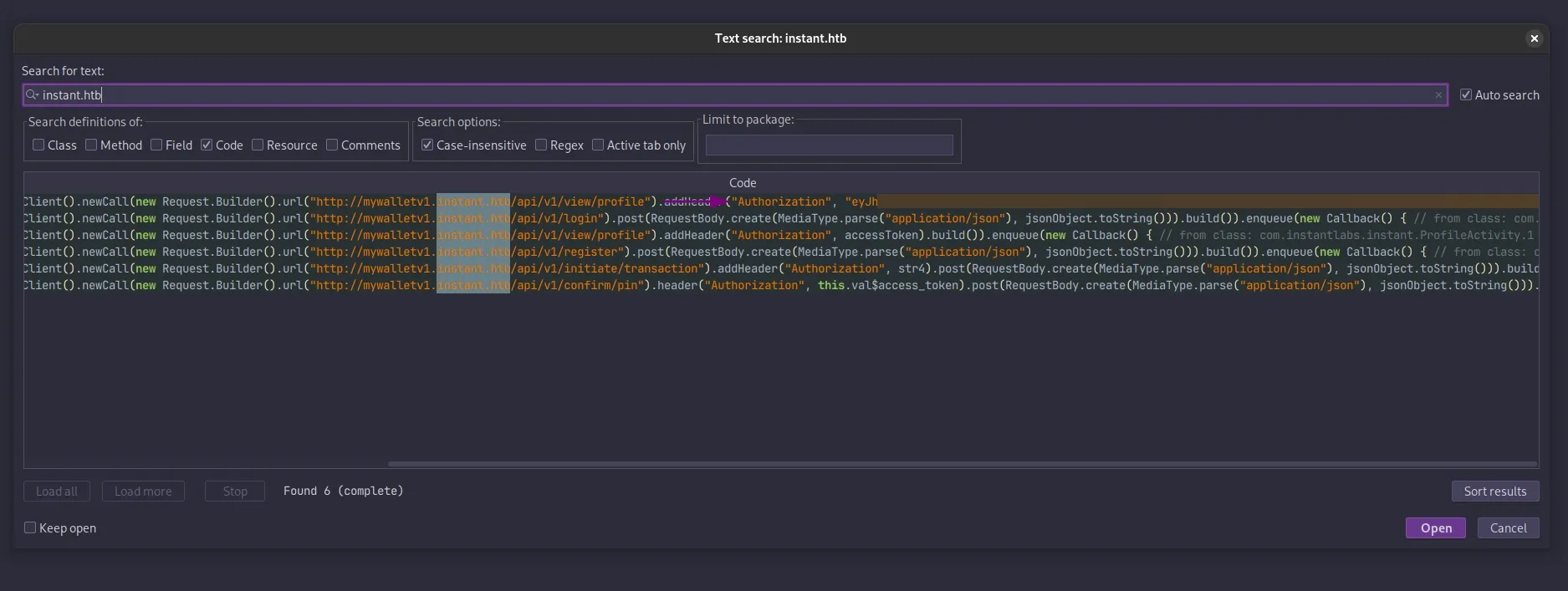The height and width of the screenshot is (591, 1568).
Task: Enable the Field search definition checkbox
Action: (156, 145)
